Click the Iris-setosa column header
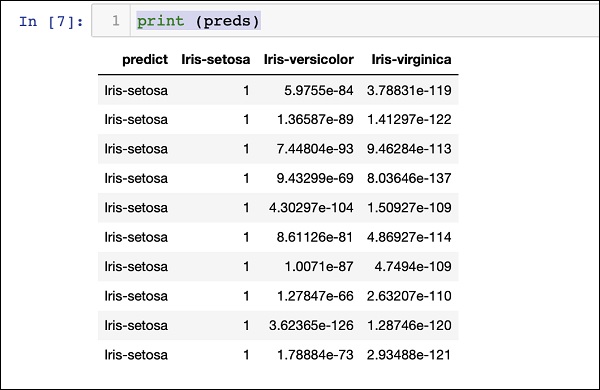Screen dimensions: 600x390 point(216,59)
